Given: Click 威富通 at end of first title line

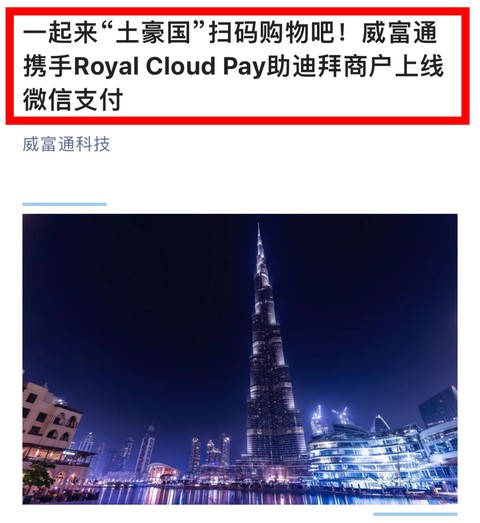Looking at the screenshot, I should [x=399, y=33].
